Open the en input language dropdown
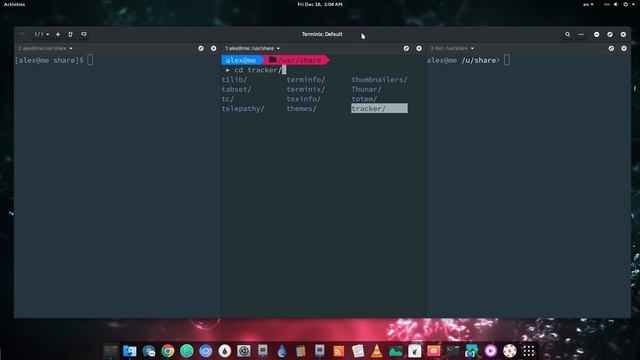 coord(588,4)
